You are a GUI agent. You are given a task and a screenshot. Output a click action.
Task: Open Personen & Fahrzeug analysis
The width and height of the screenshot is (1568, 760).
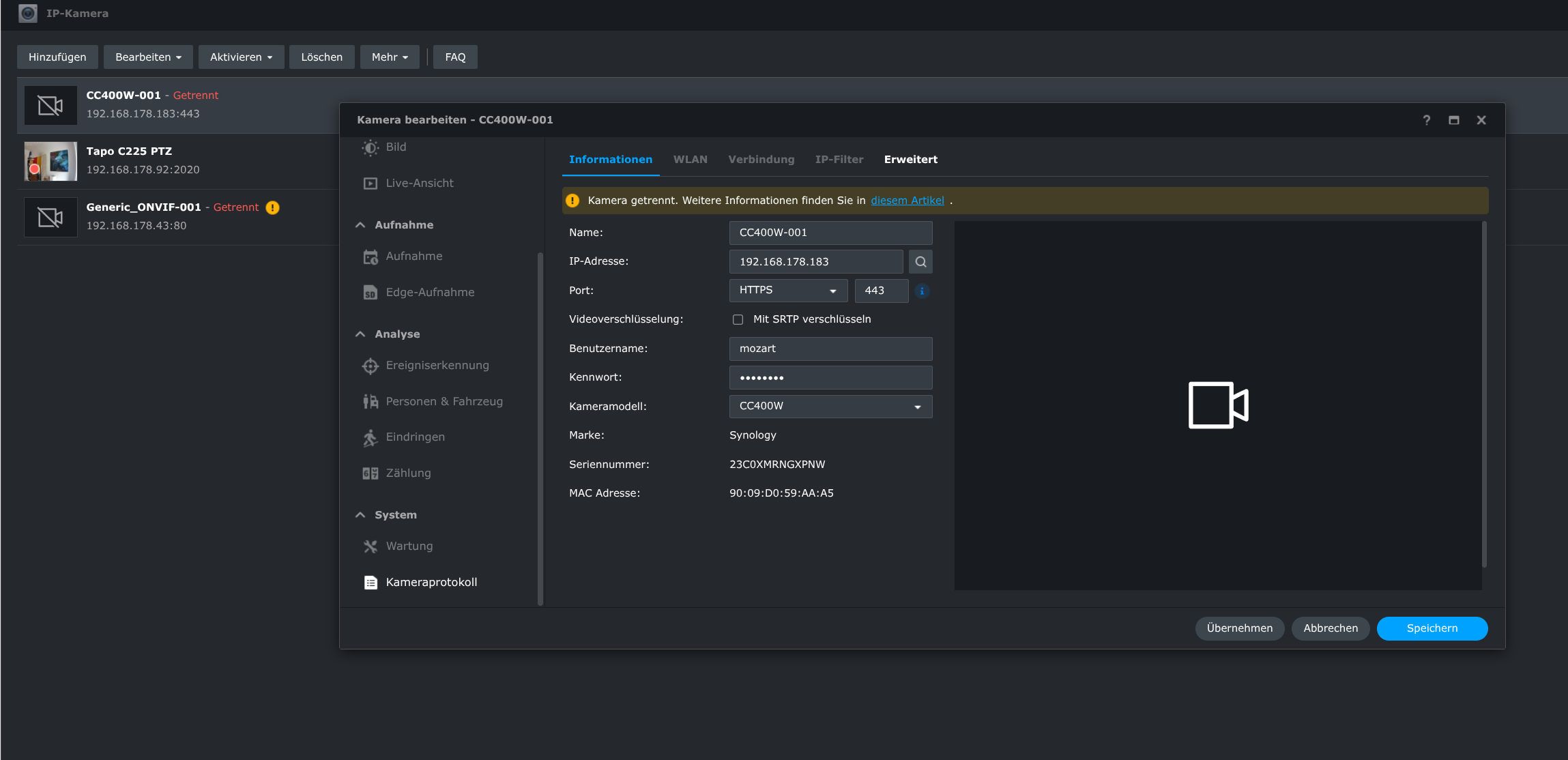tap(444, 401)
